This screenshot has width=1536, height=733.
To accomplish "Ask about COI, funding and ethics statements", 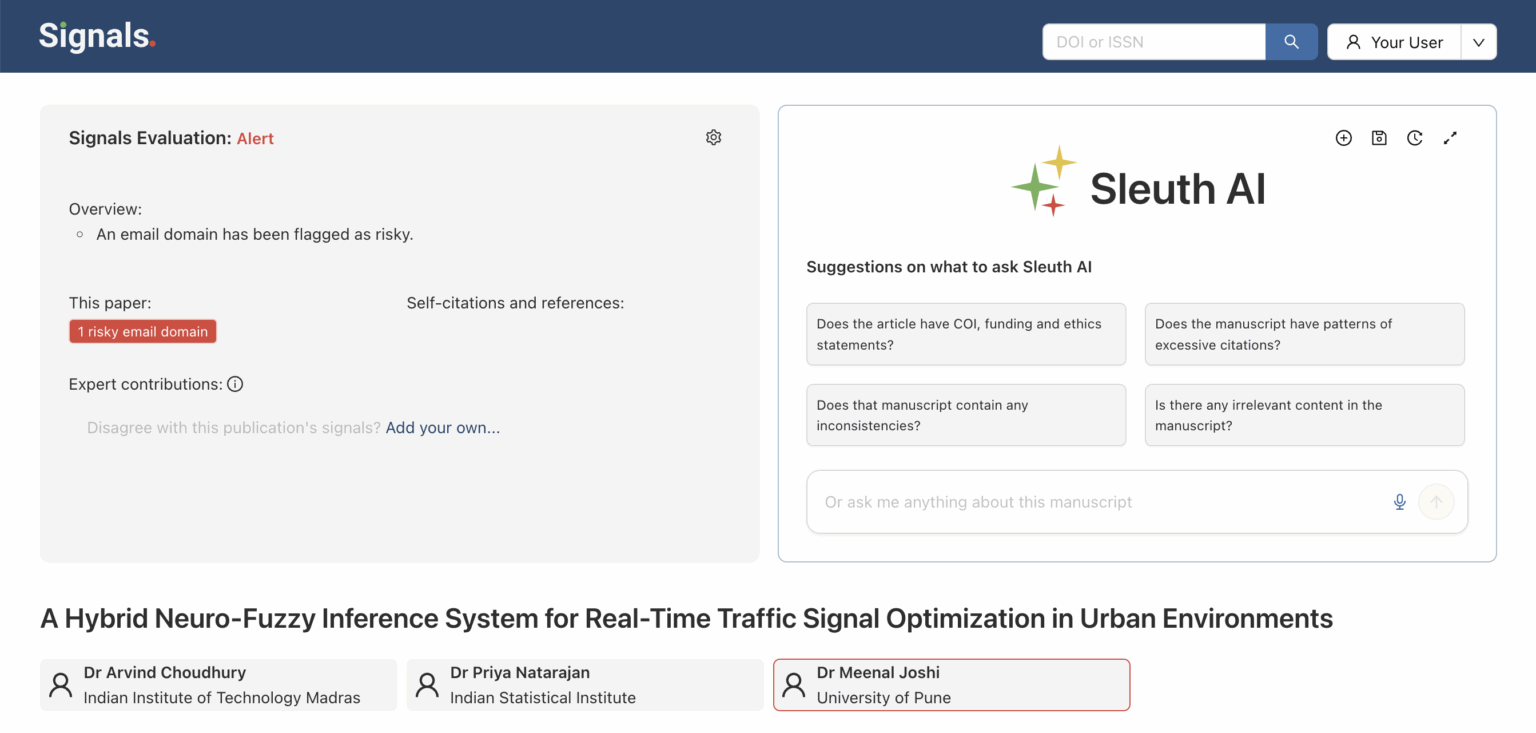I will (965, 334).
